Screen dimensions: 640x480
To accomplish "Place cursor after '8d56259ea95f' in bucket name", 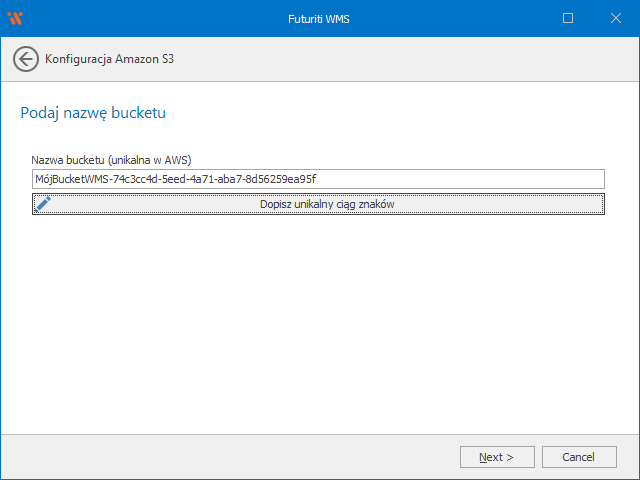I will [318, 179].
